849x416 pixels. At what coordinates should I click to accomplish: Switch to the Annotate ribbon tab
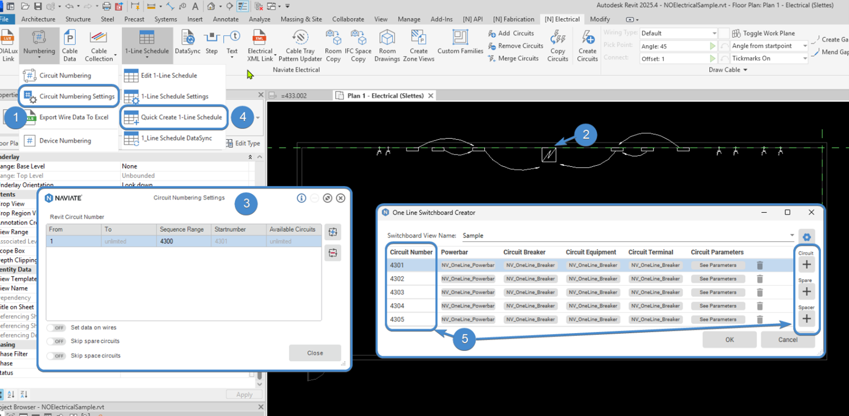[225, 19]
